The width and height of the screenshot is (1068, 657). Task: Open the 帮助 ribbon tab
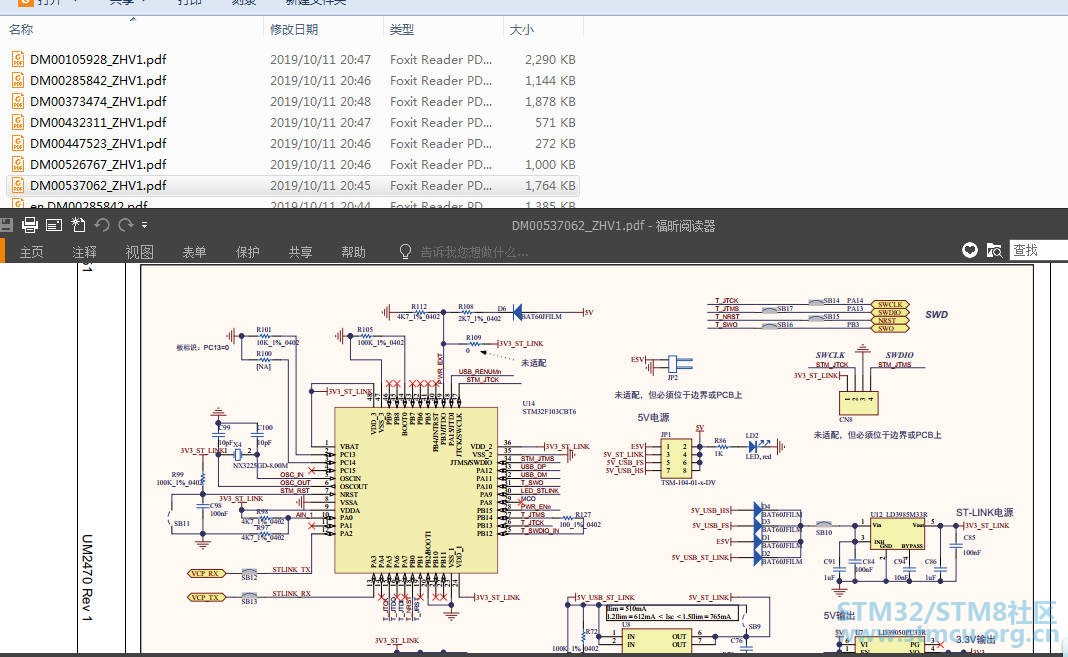[x=354, y=252]
